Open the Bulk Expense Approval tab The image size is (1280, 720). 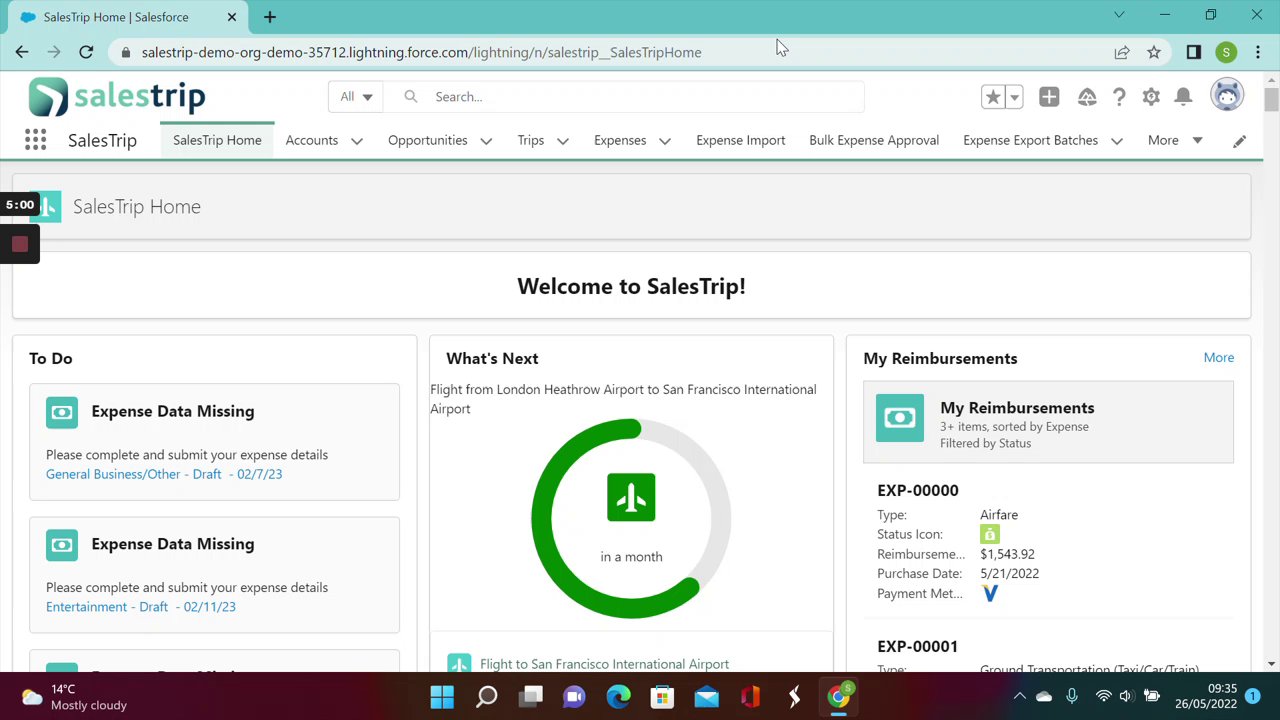[874, 141]
